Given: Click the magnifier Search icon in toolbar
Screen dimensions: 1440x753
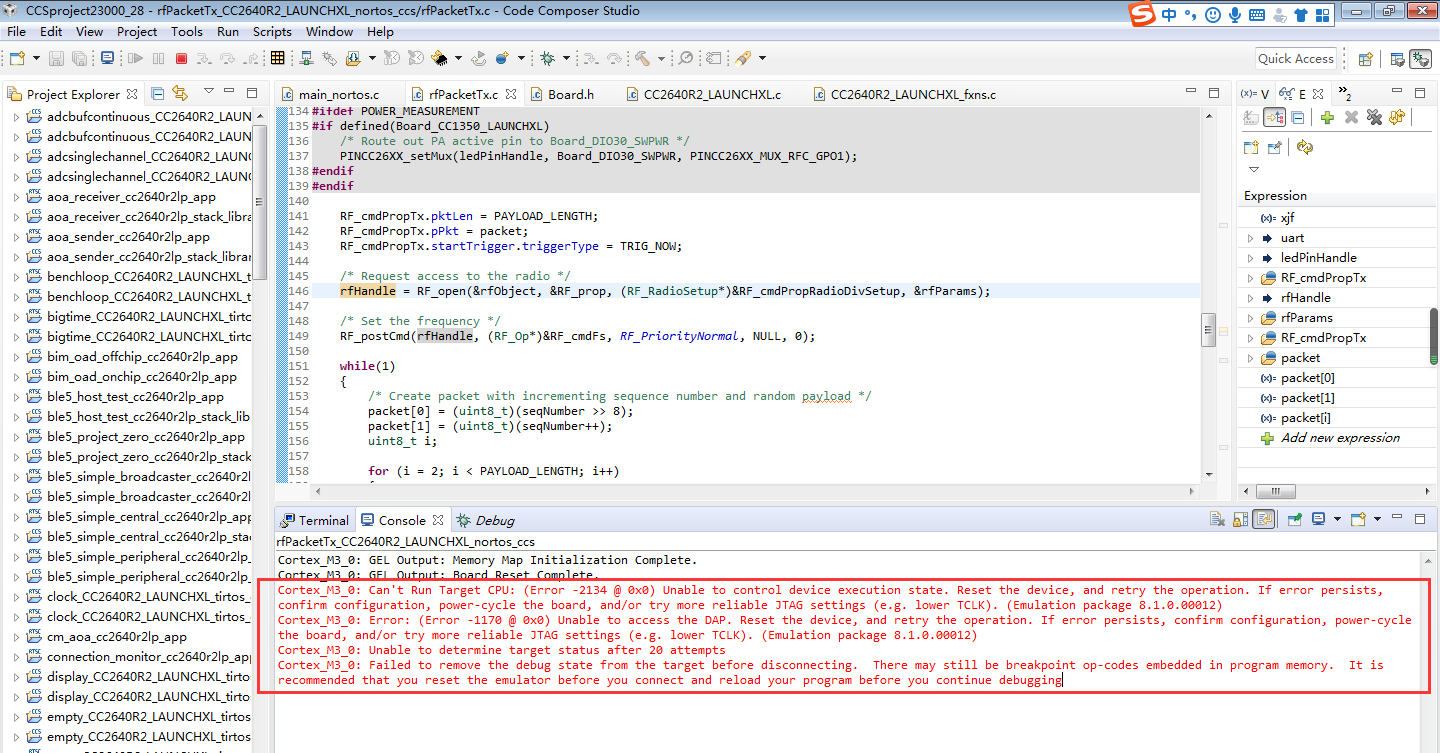Looking at the screenshot, I should click(686, 58).
